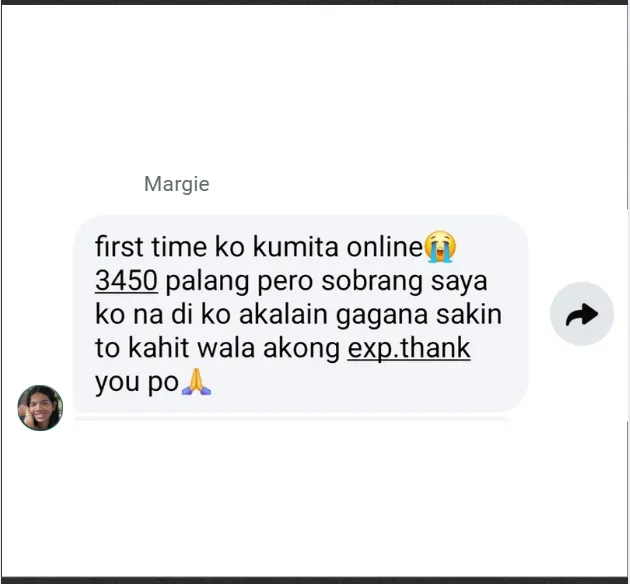
Task: Click the word 'sobrang' in the message
Action: tap(372, 281)
